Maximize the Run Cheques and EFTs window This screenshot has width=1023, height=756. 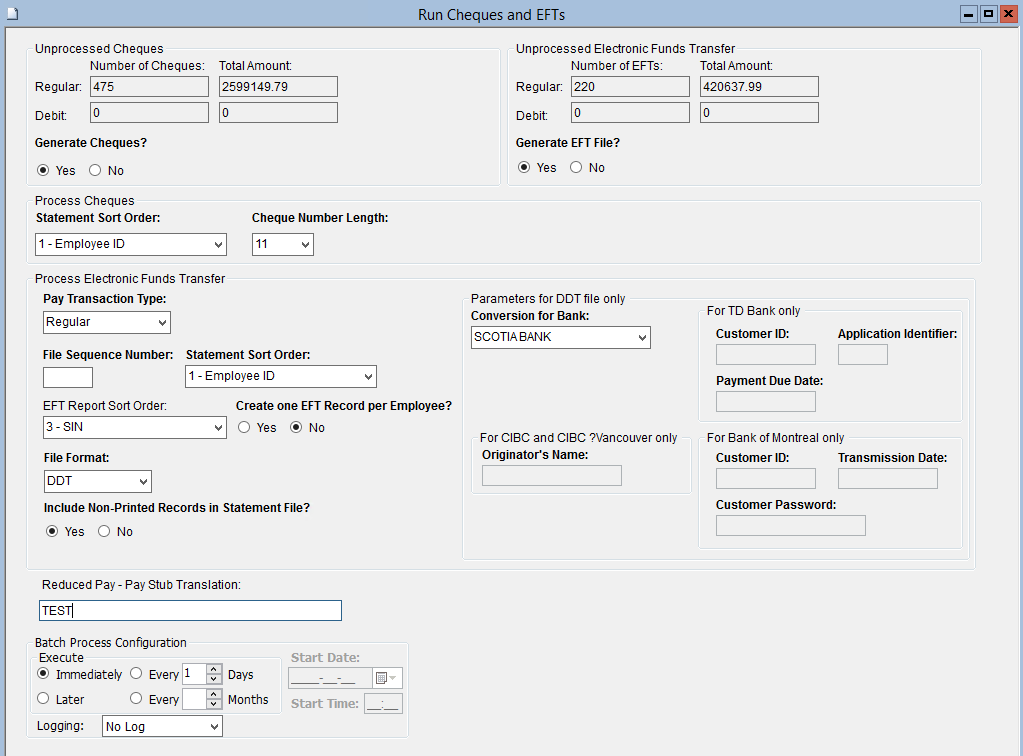[x=988, y=14]
